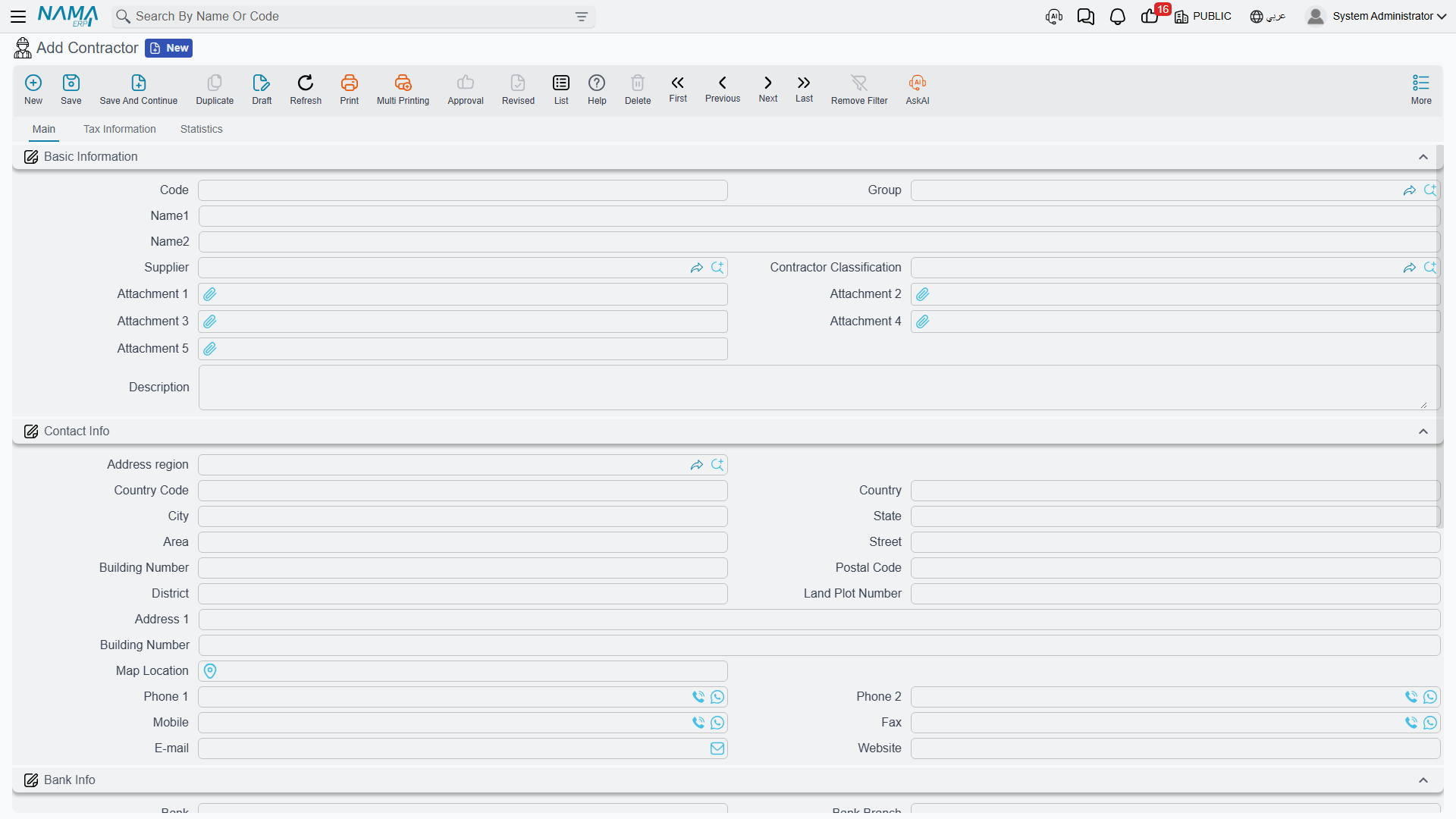Click the Approval toolbar icon

[466, 89]
